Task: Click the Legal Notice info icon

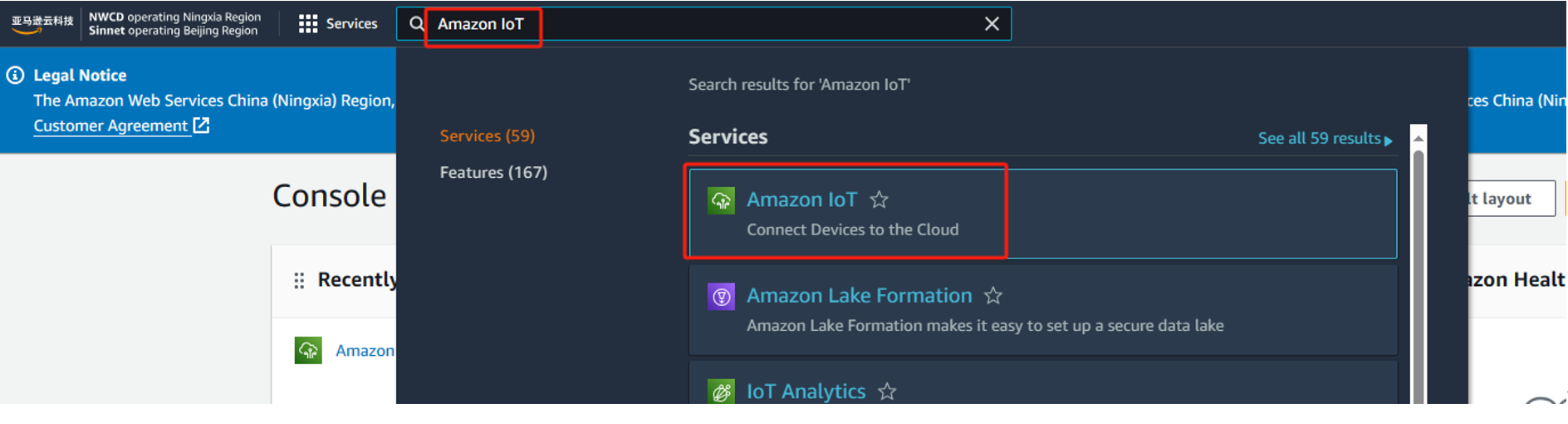Action: pos(15,75)
